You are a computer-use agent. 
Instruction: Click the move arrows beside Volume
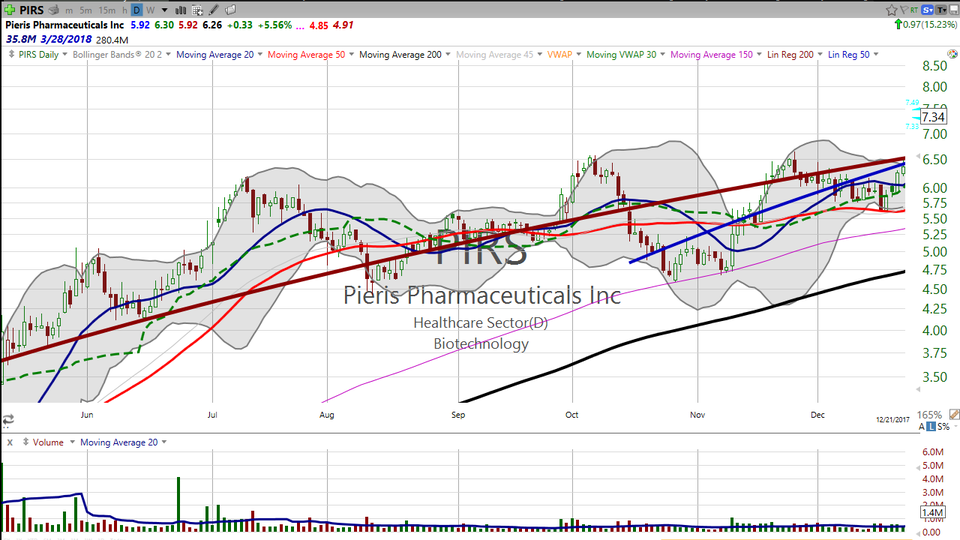26,441
